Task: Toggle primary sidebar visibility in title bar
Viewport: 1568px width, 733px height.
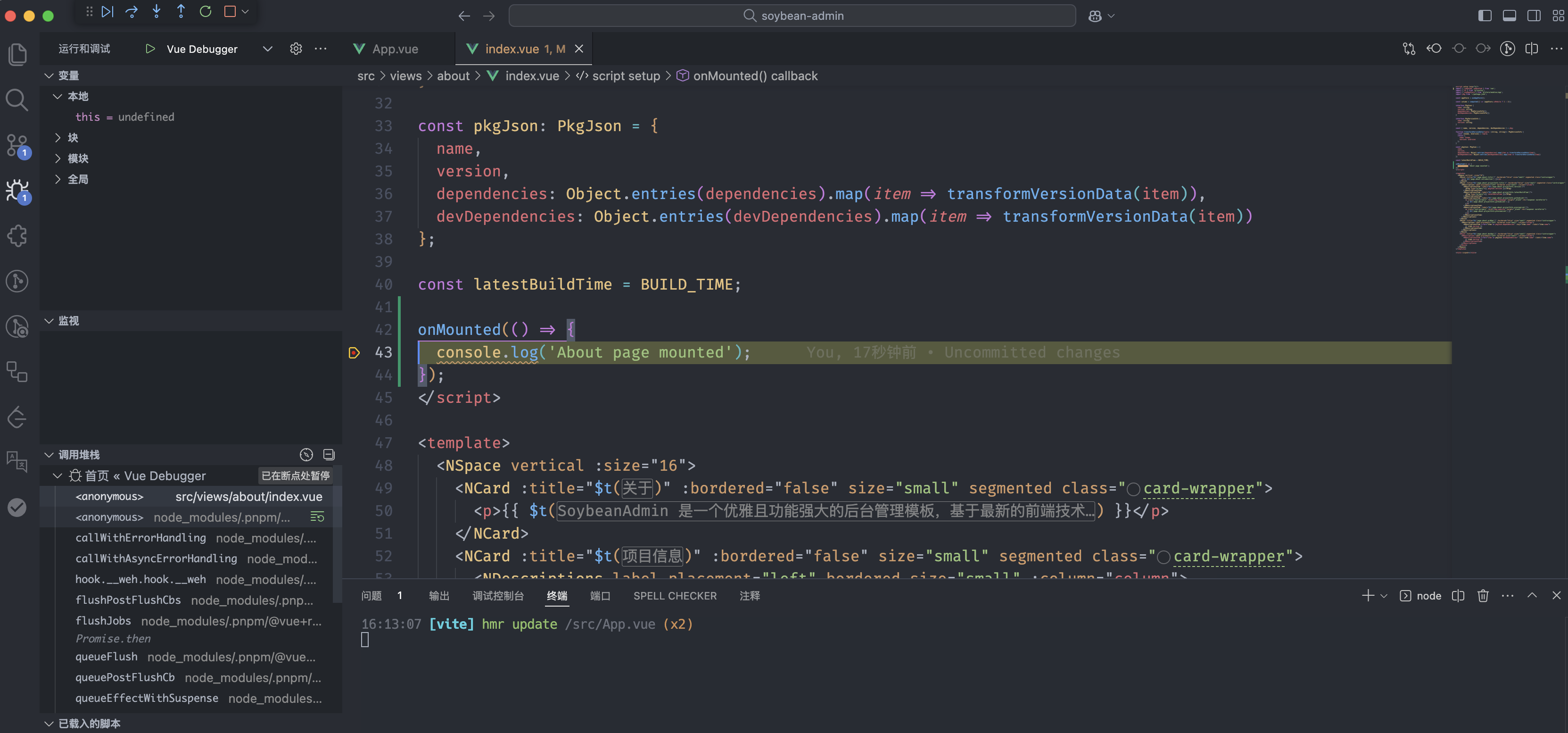Action: pyautogui.click(x=1485, y=16)
